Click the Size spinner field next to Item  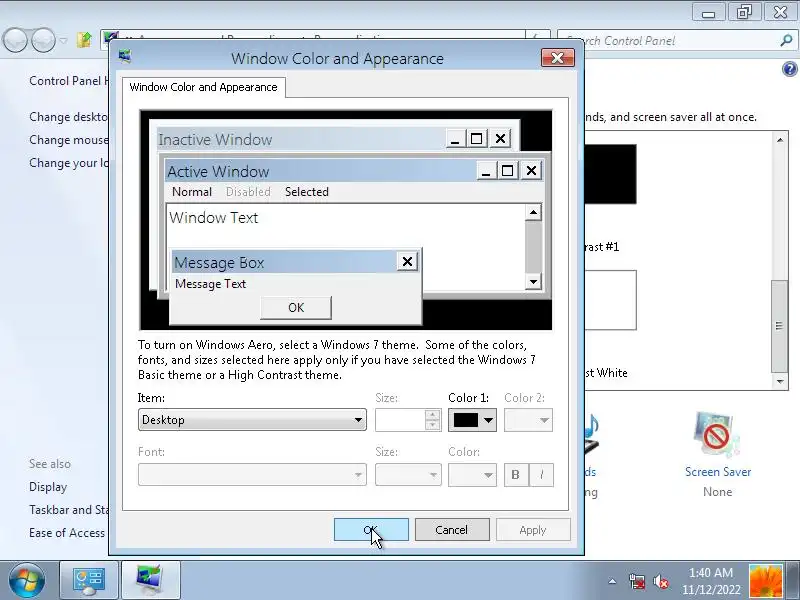[x=408, y=420]
